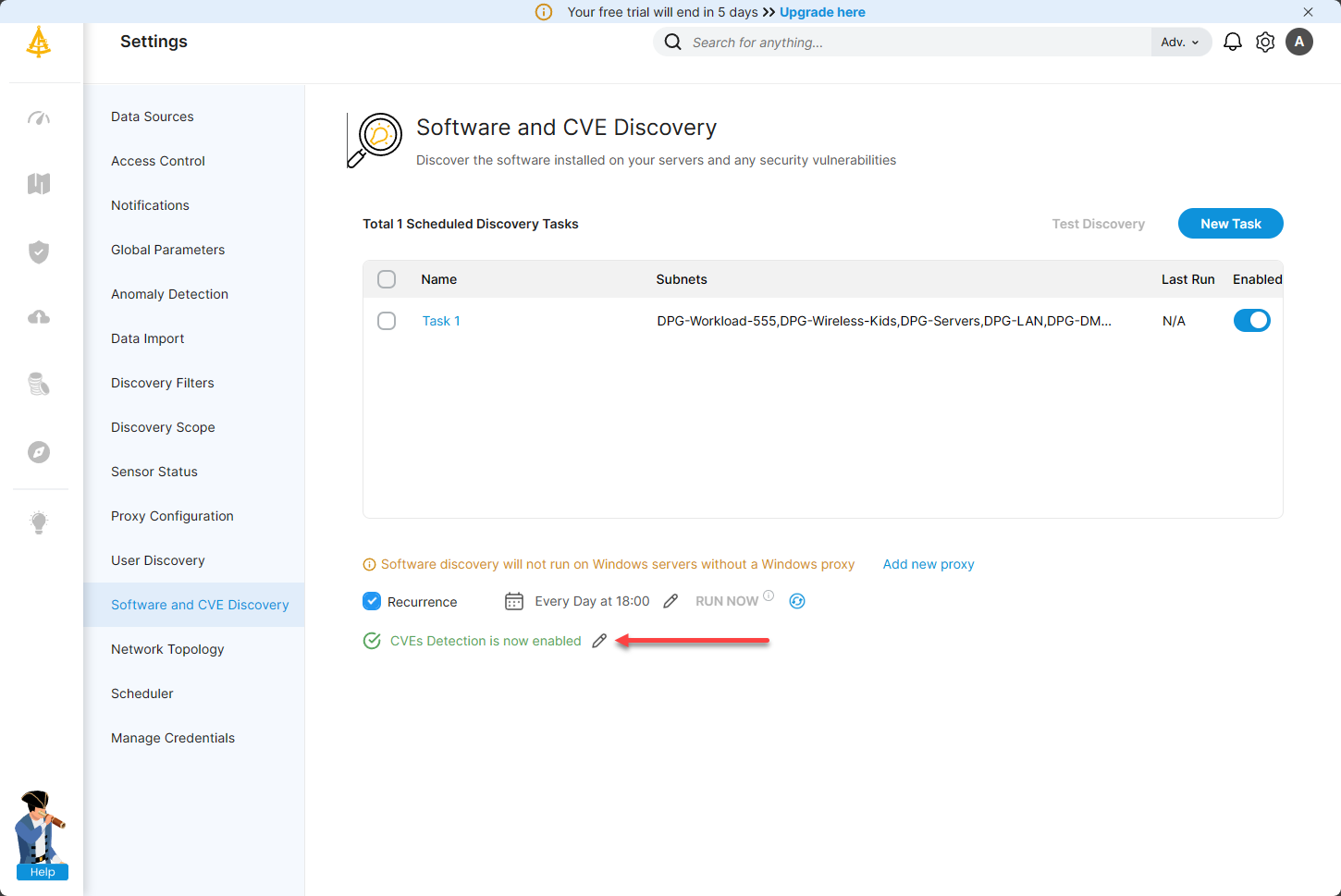This screenshot has height=896, width=1341.
Task: Click the info icon beside RUN NOW
Action: [x=769, y=595]
